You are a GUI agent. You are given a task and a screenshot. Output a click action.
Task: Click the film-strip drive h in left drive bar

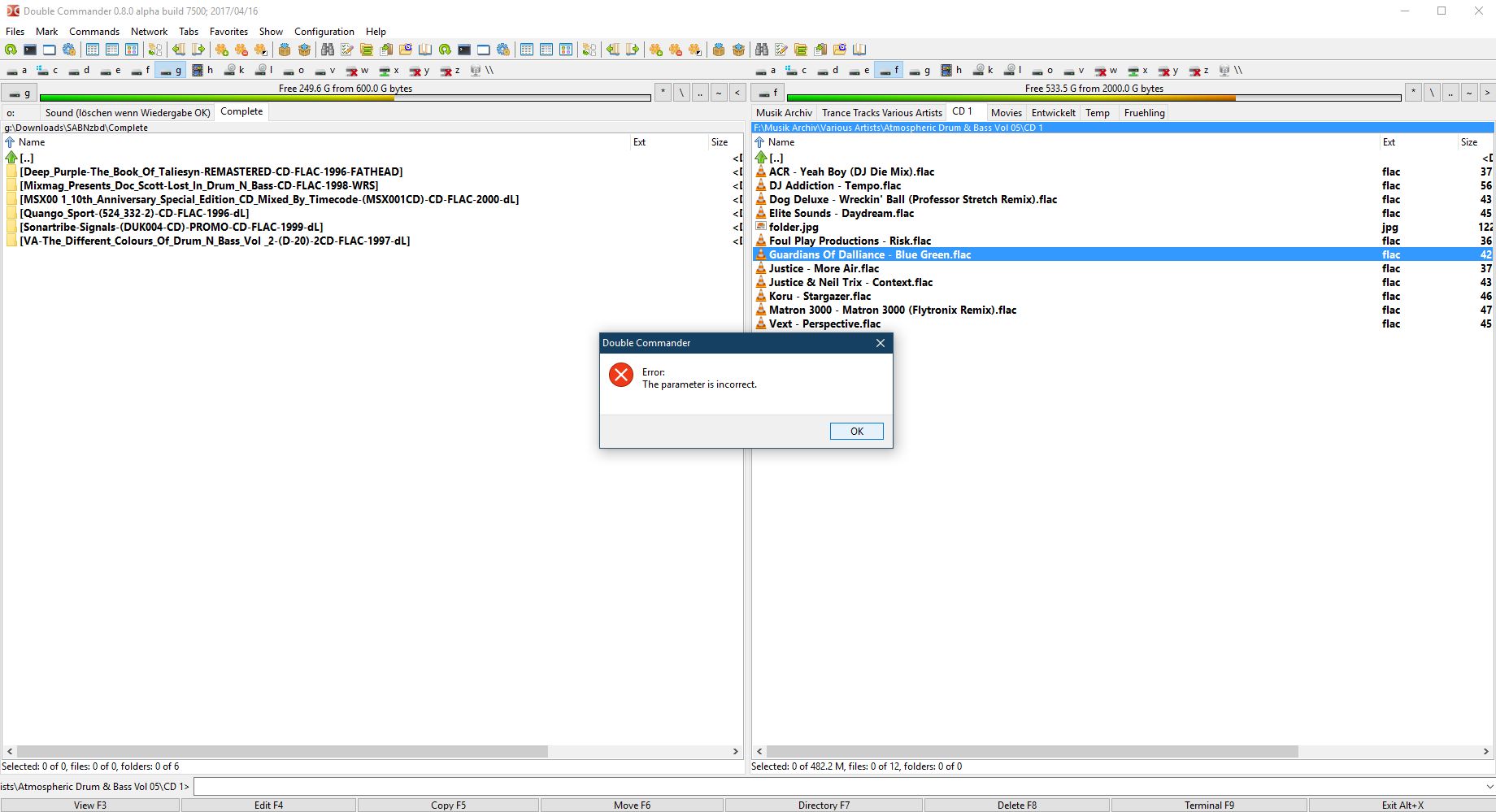(x=202, y=71)
